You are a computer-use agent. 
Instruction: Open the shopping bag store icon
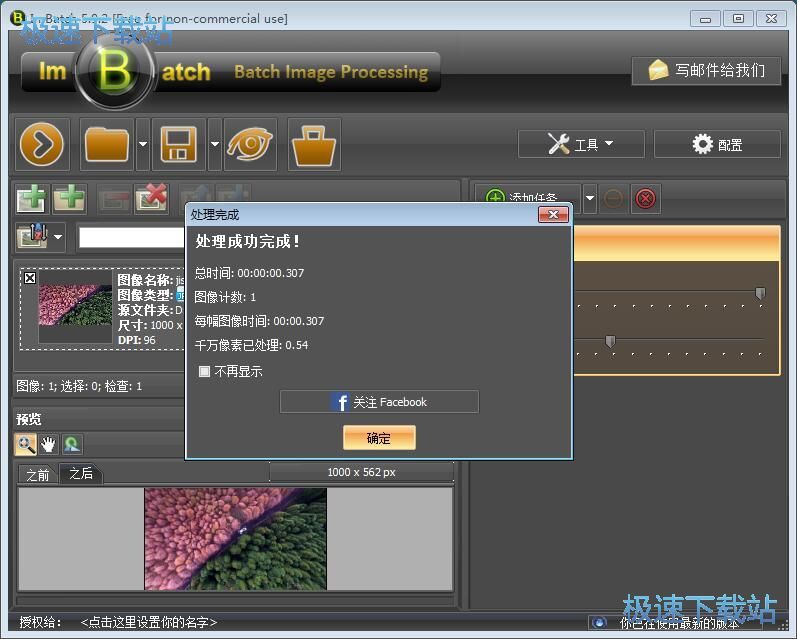[x=314, y=144]
